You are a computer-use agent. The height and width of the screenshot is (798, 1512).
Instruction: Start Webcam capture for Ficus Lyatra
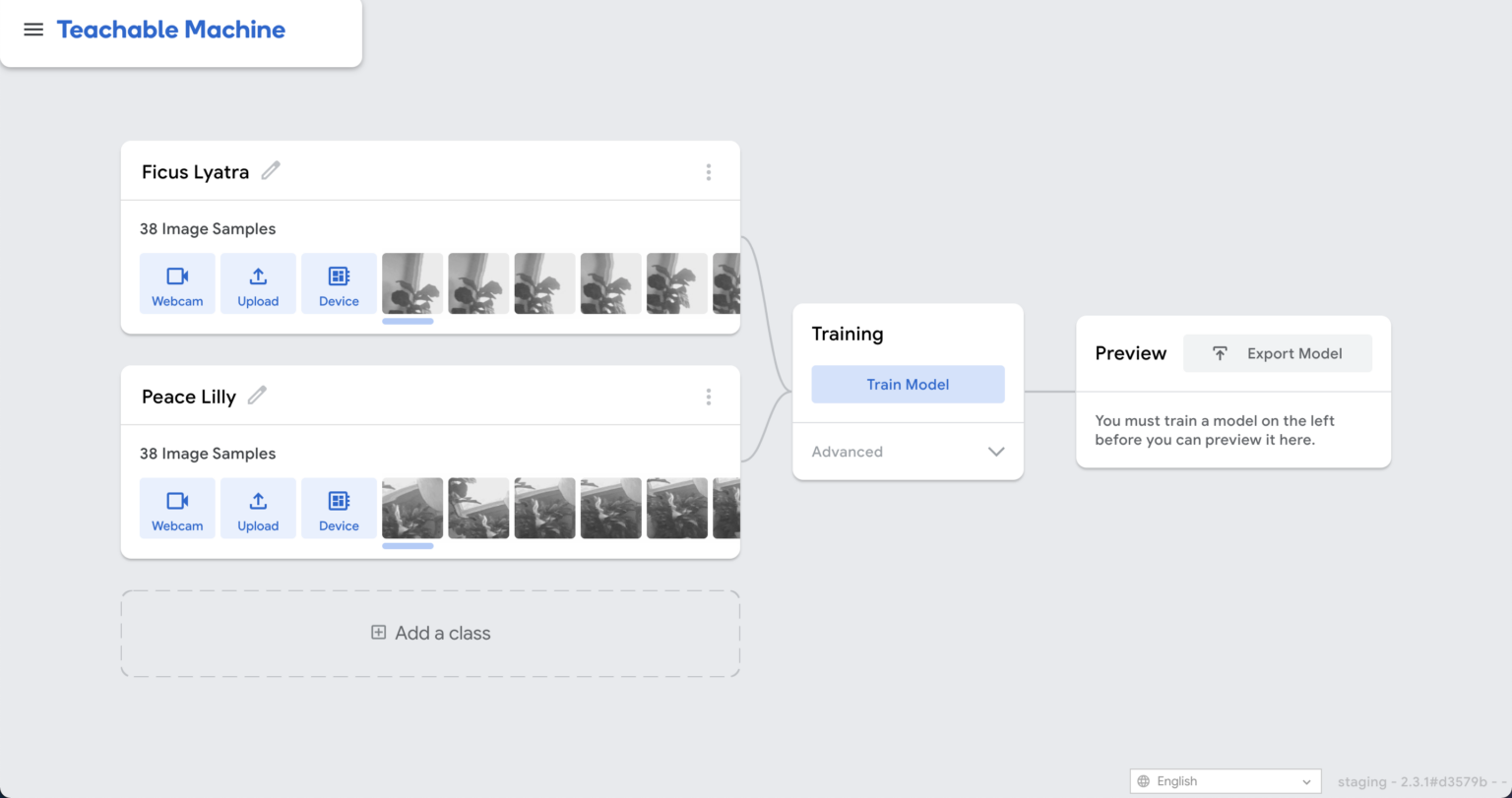(x=177, y=283)
